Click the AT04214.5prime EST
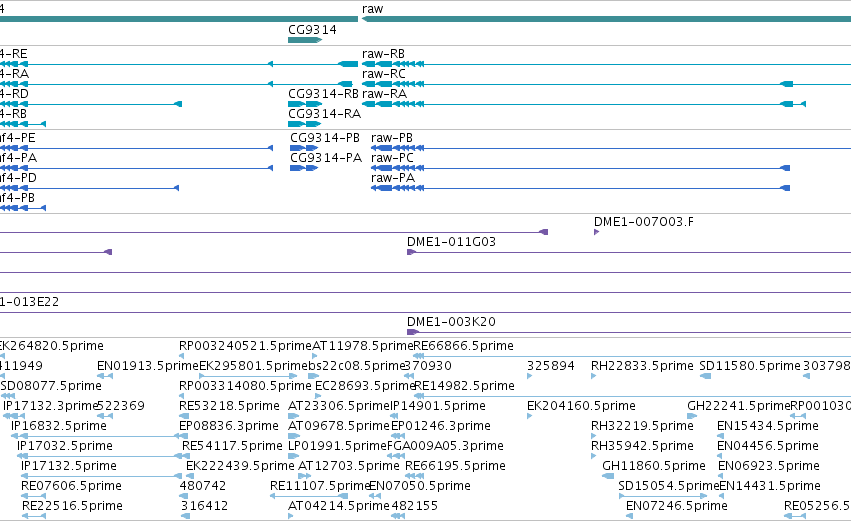The image size is (851, 521). 339,506
